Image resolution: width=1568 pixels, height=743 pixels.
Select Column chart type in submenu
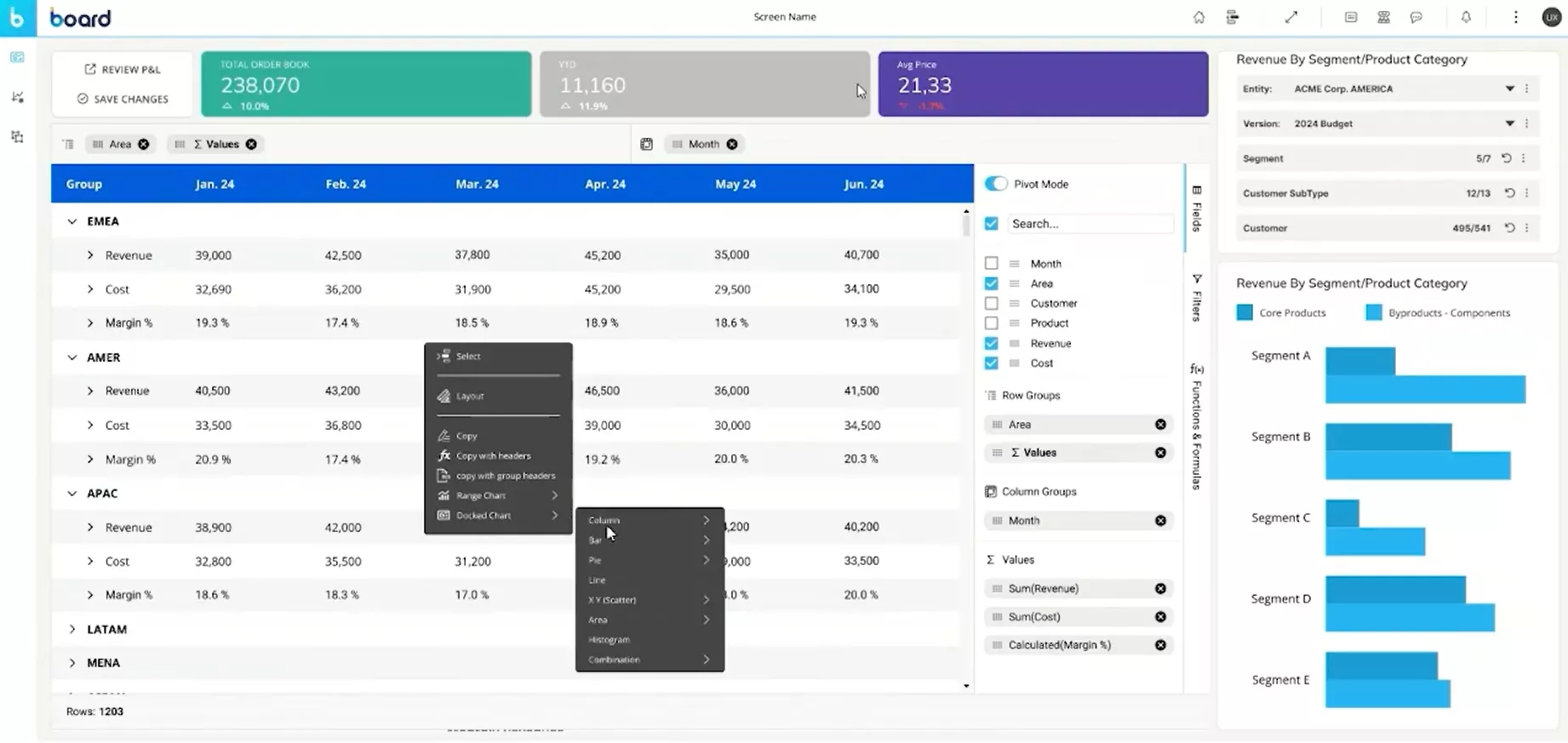[650, 520]
